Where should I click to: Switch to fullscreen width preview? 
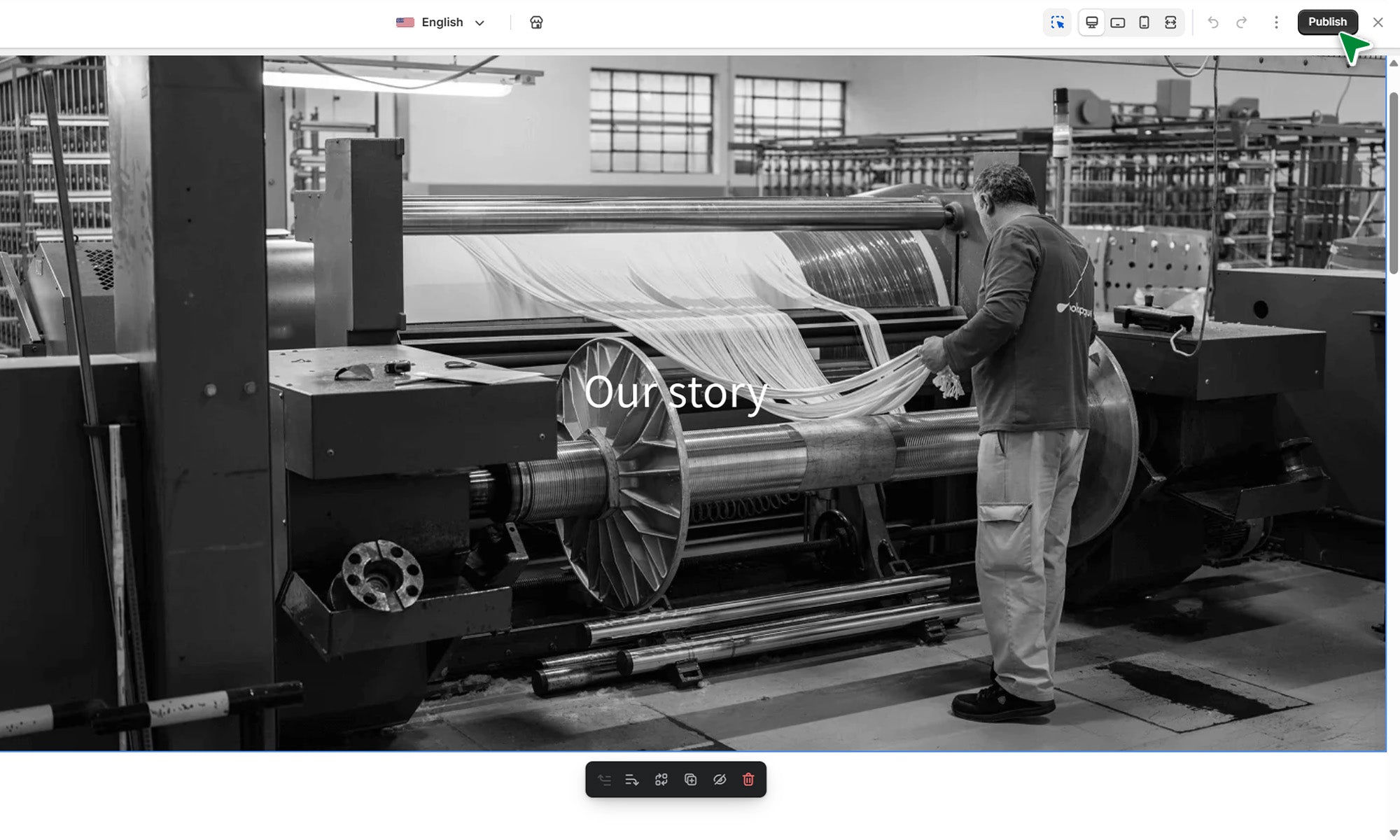1170,22
